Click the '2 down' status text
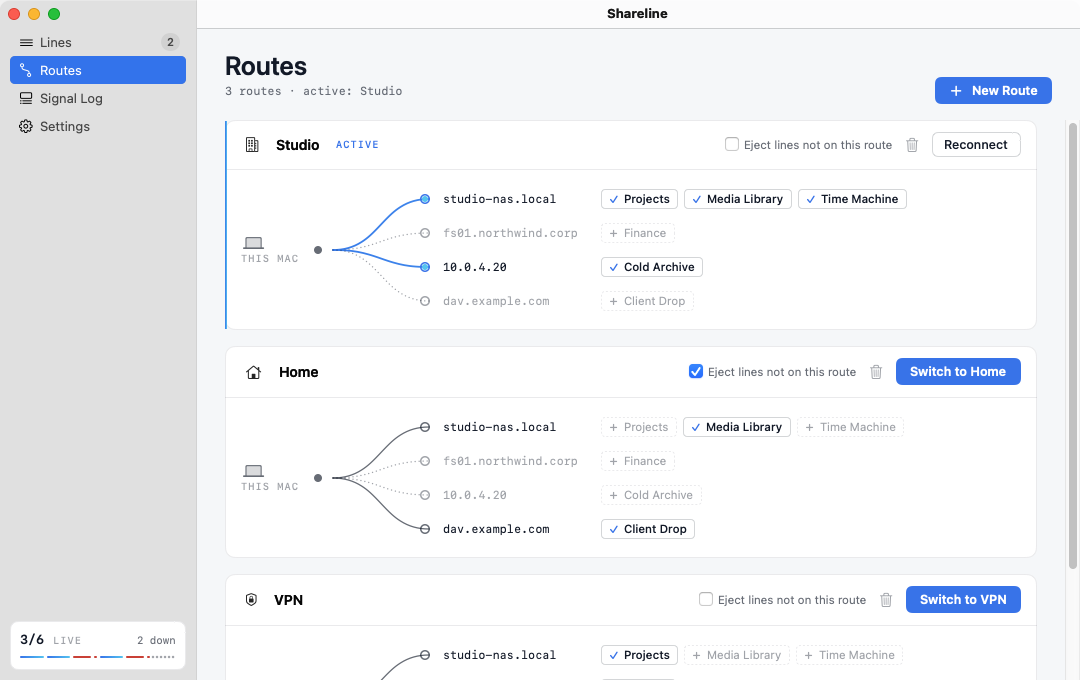The image size is (1080, 680). 156,640
